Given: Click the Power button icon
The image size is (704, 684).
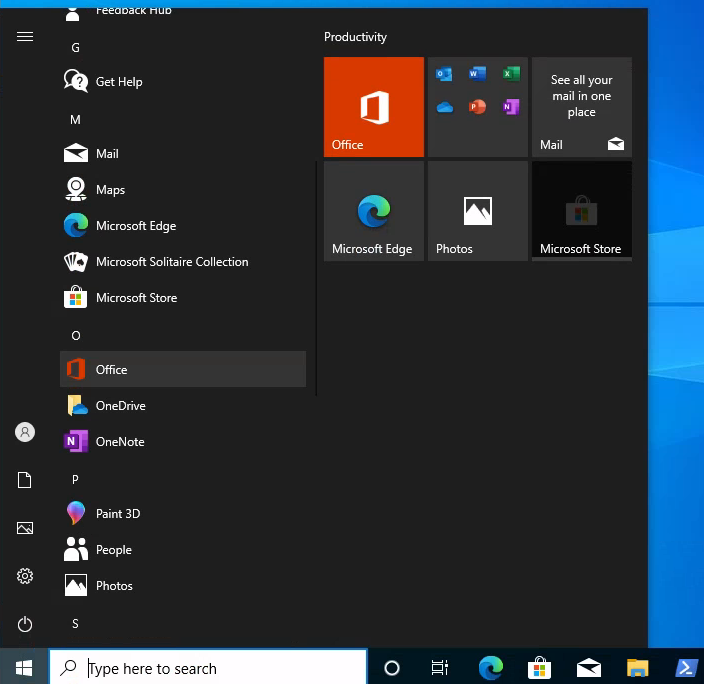Looking at the screenshot, I should [25, 624].
